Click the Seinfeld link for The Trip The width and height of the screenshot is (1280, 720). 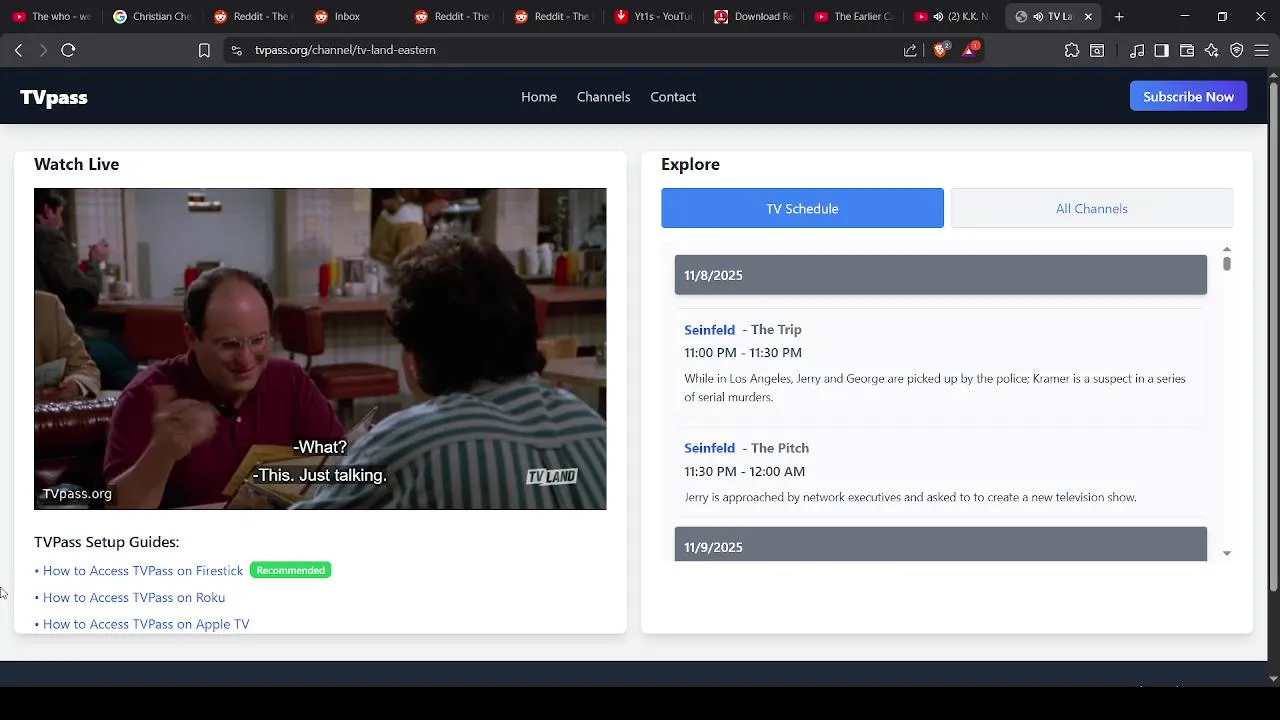click(x=709, y=329)
